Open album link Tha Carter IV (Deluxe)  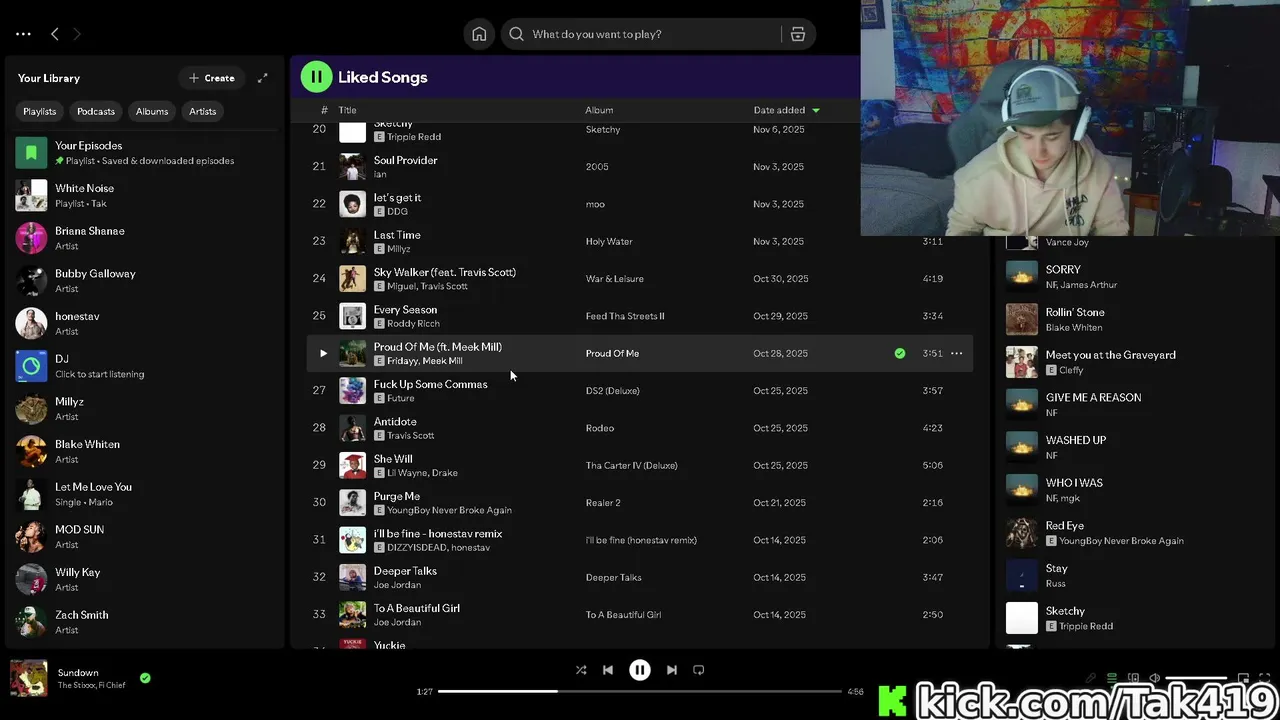point(631,465)
